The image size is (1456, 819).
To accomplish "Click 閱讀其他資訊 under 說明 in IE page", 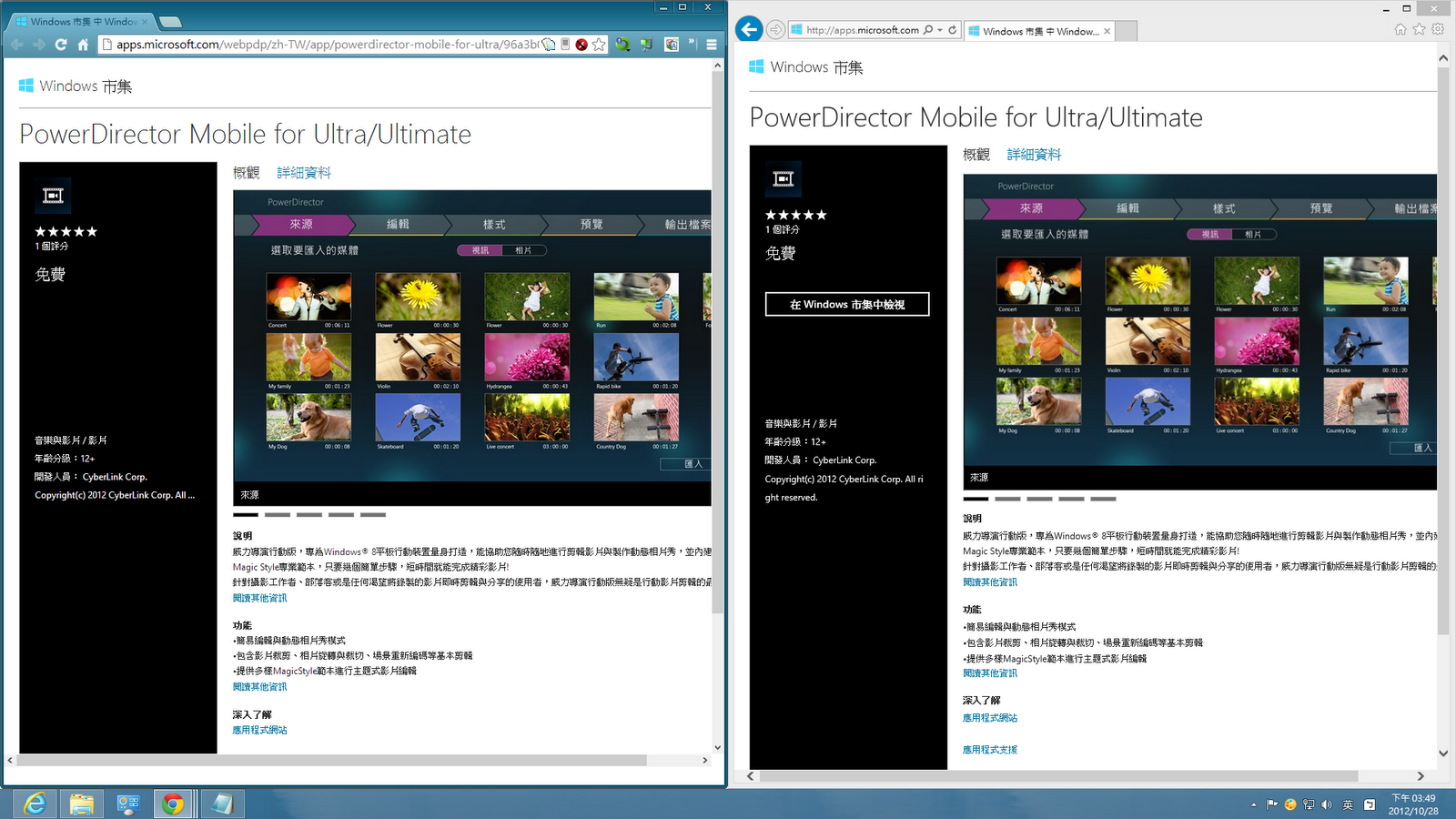I will pos(990,582).
